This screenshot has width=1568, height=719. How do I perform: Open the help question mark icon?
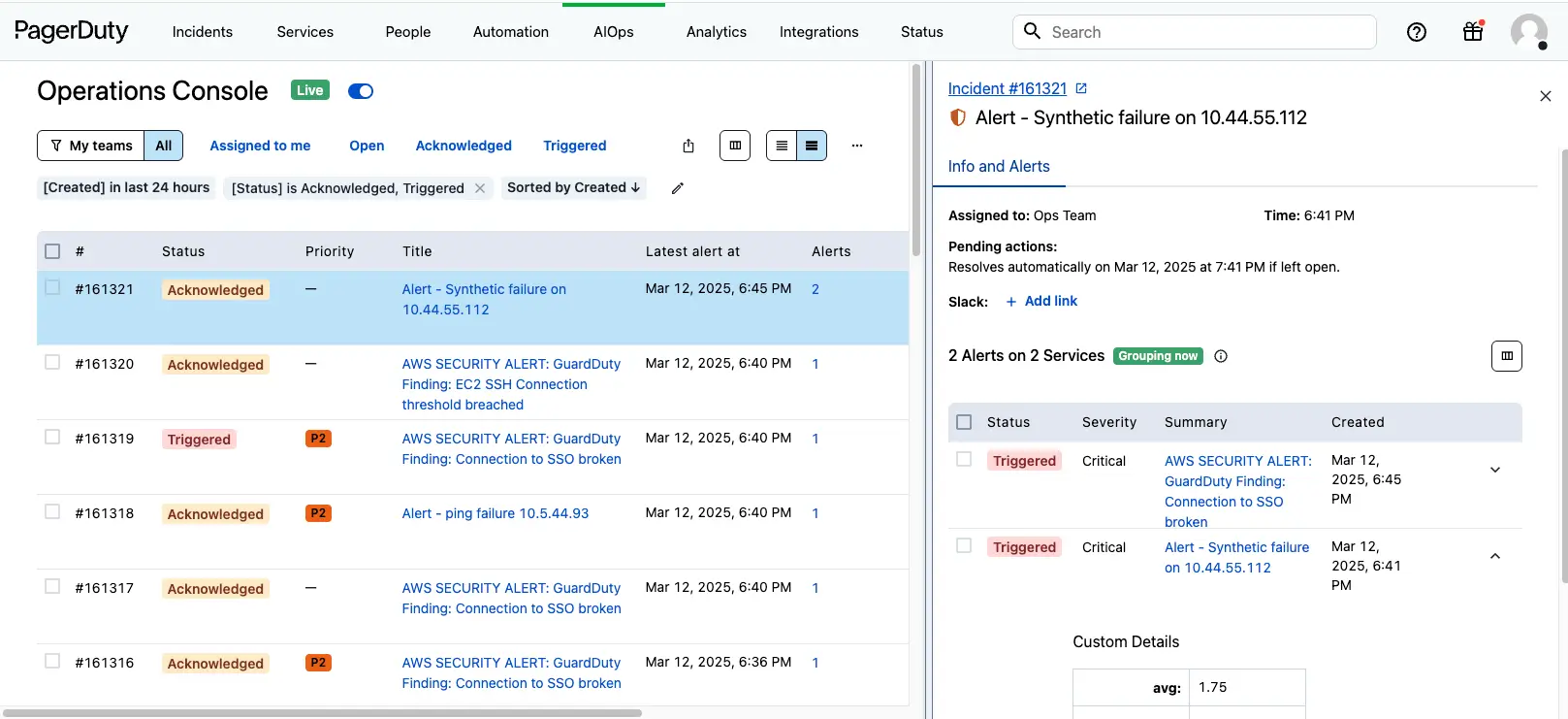[1417, 32]
